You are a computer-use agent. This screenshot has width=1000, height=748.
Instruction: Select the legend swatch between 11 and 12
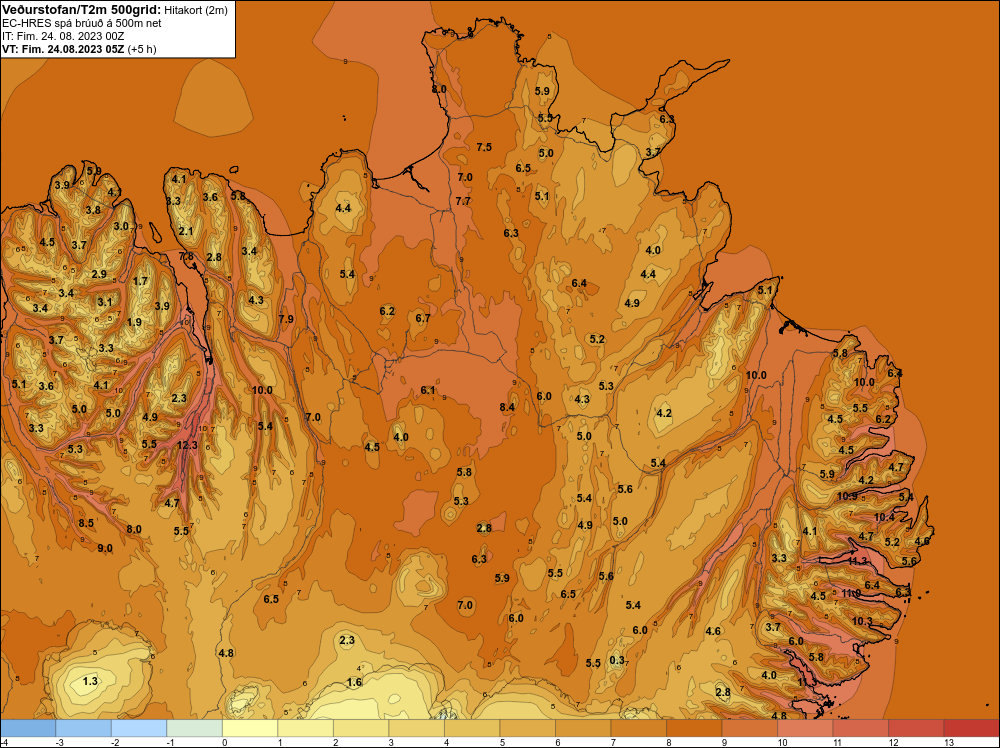(x=860, y=728)
